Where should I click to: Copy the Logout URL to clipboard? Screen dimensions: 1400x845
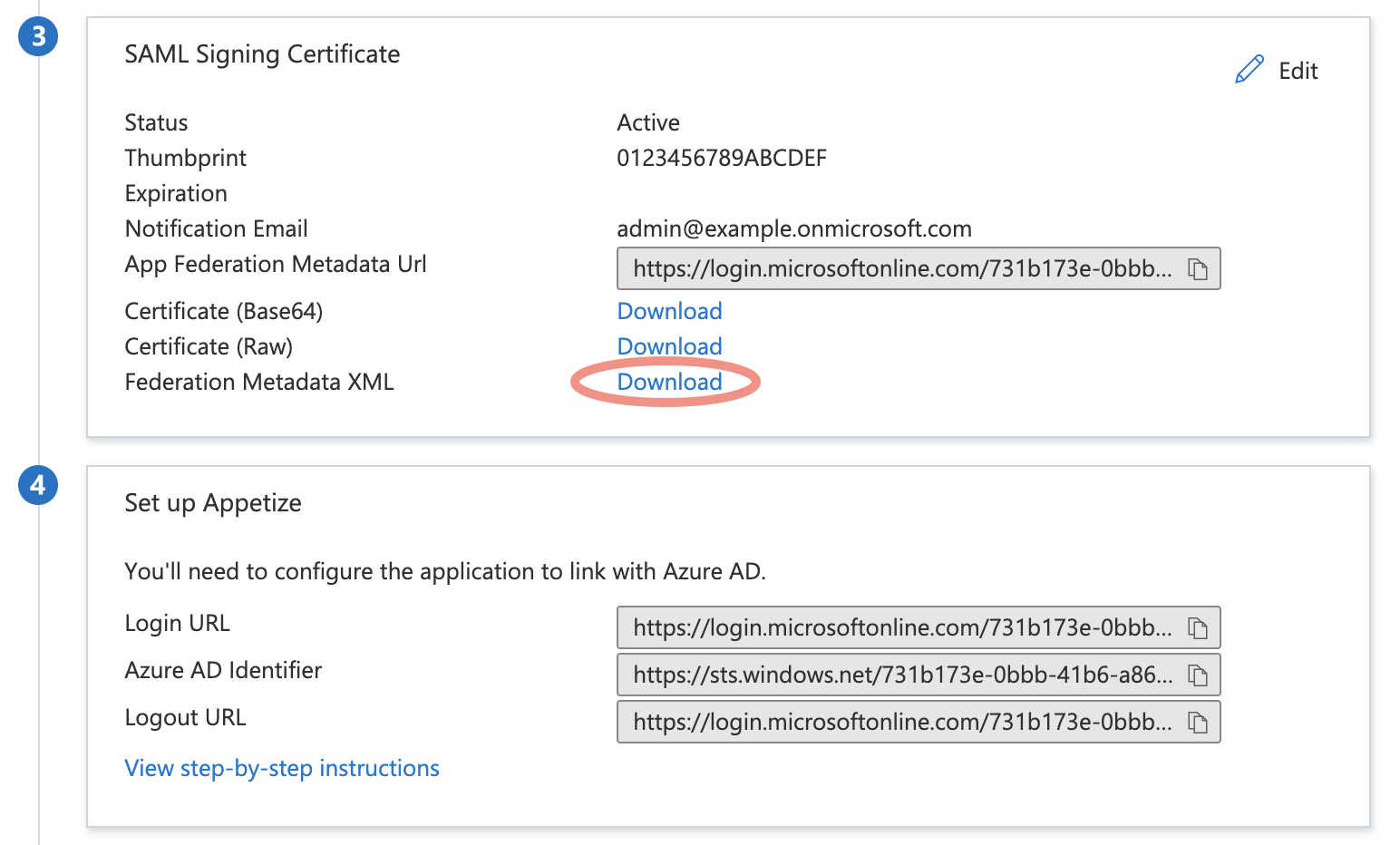pyautogui.click(x=1198, y=723)
